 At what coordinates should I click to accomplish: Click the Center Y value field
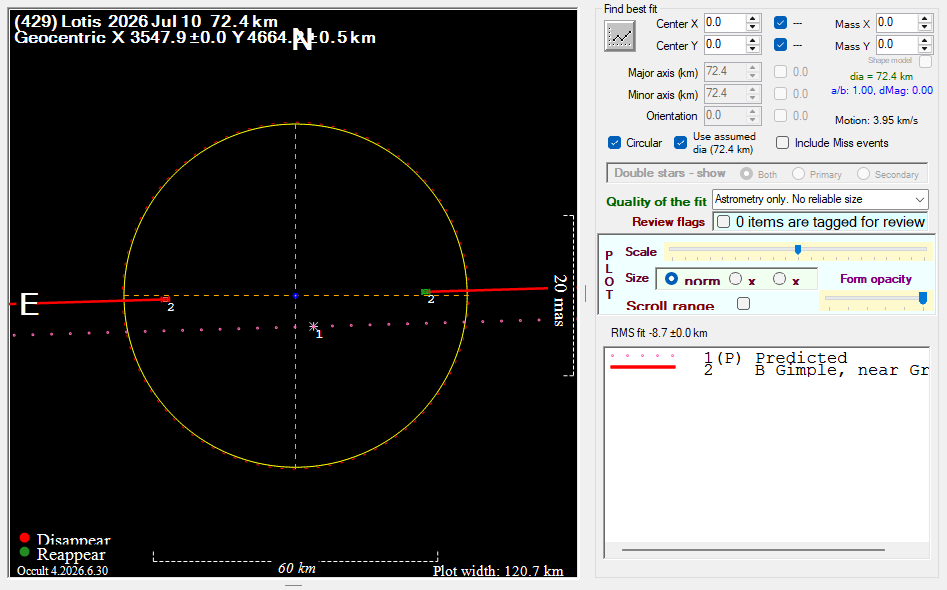[725, 45]
